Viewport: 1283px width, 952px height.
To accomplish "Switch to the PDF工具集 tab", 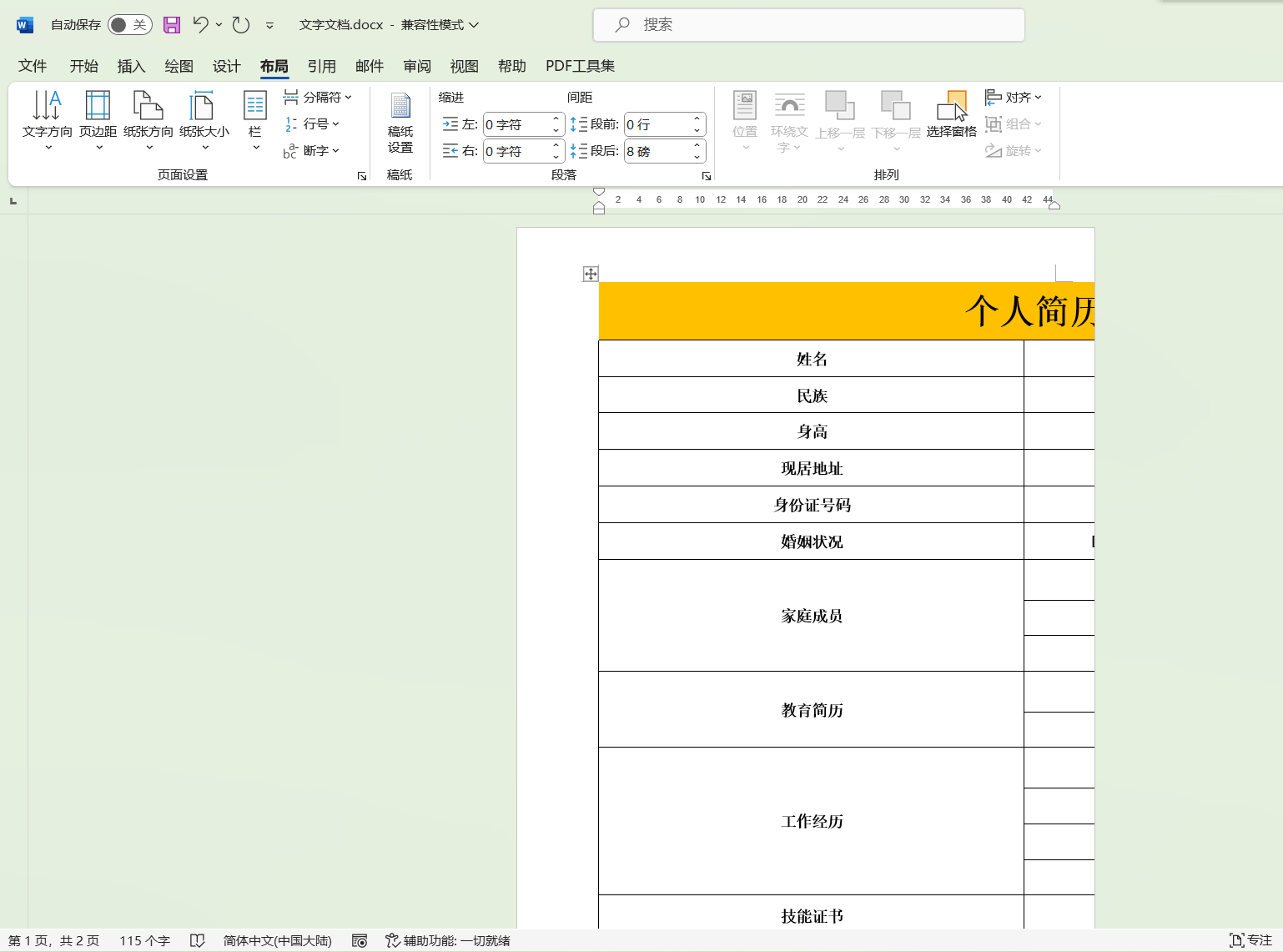I will (x=580, y=66).
